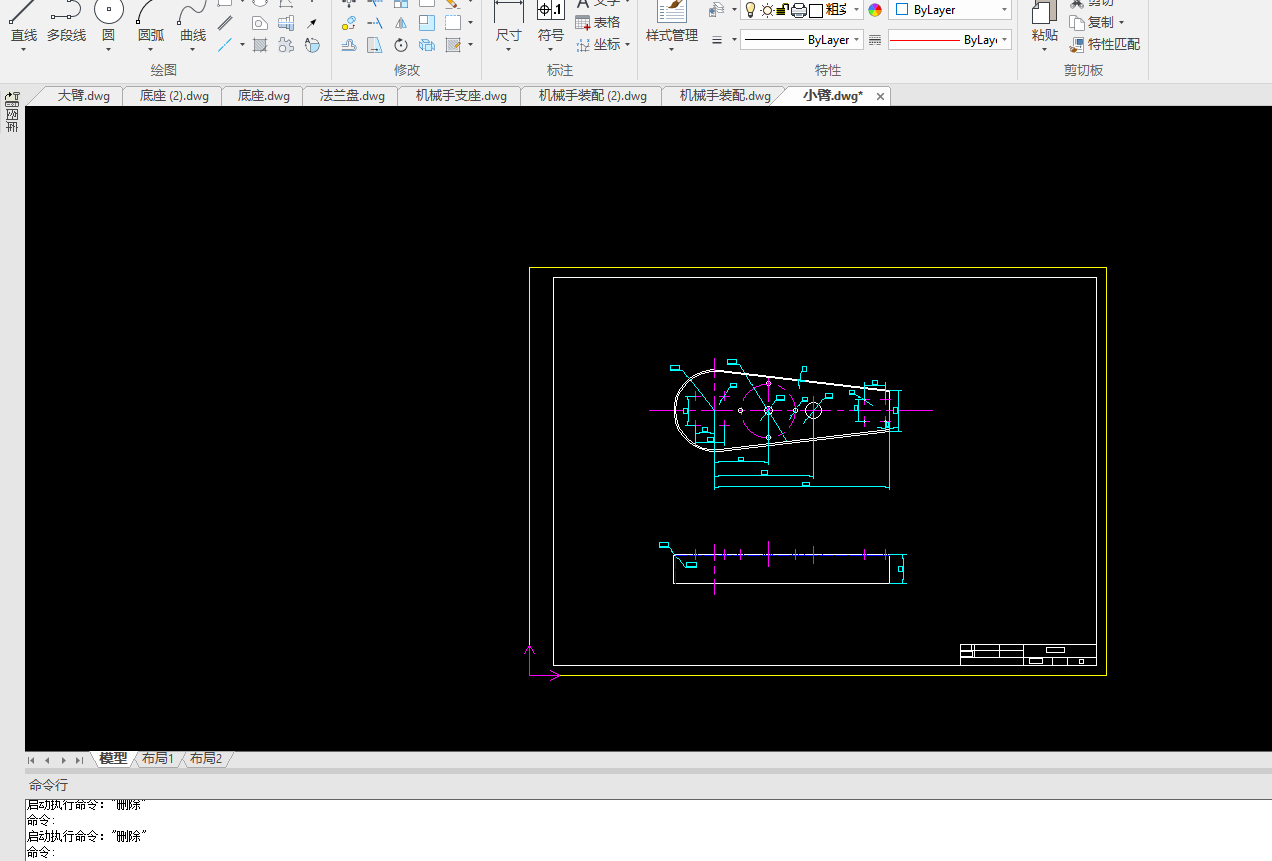This screenshot has width=1272, height=861.
Task: Click the 特性匹配 match properties icon
Action: tap(1077, 45)
